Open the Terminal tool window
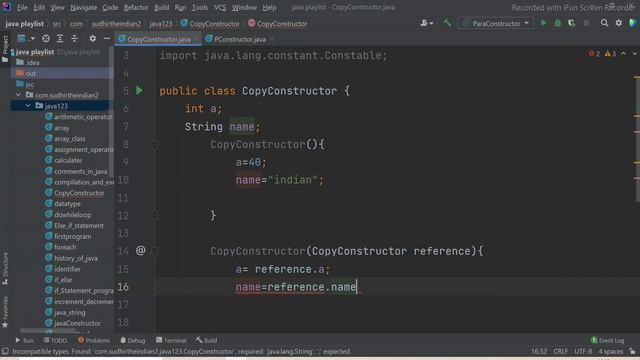The height and width of the screenshot is (360, 640). click(171, 340)
